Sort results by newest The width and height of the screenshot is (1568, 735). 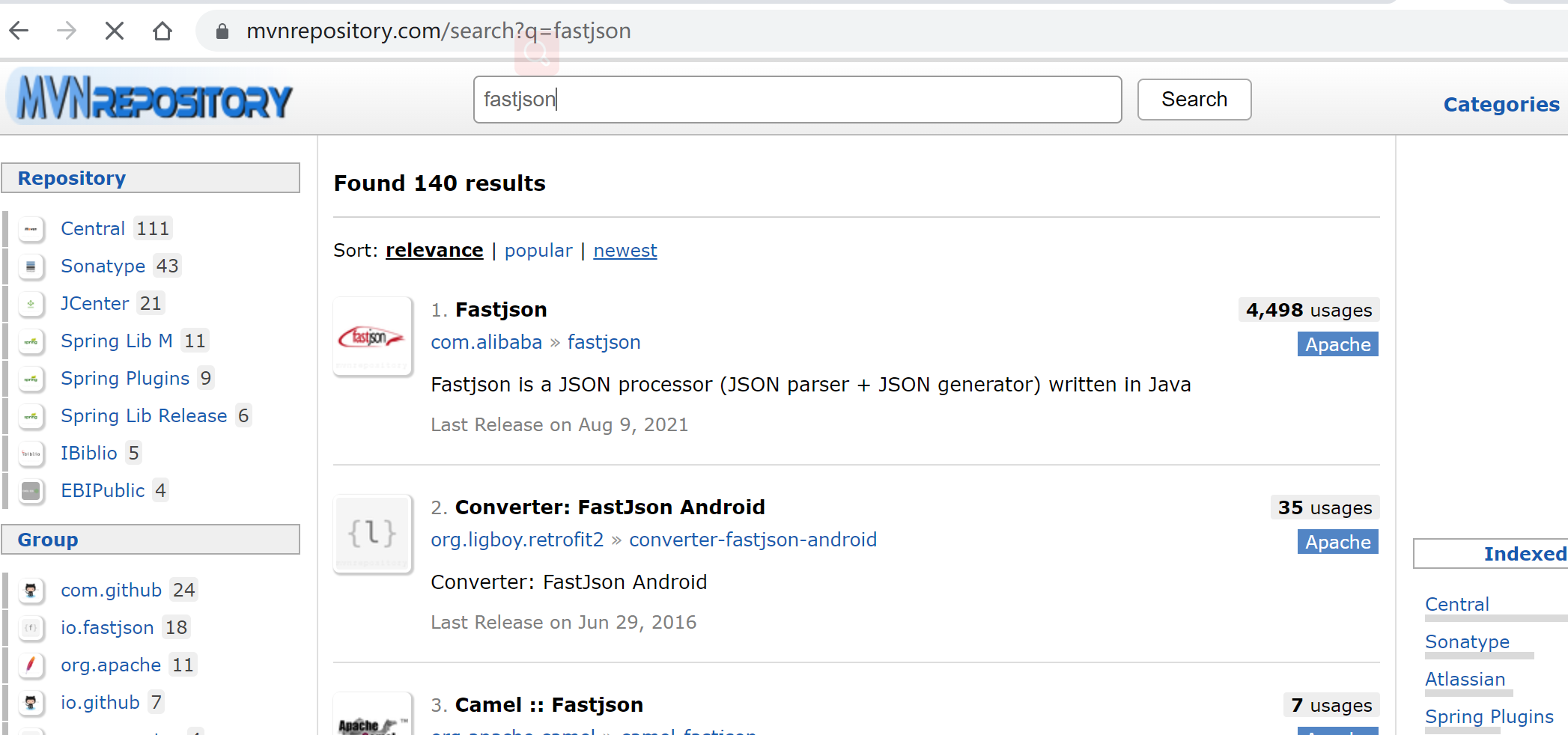pos(625,251)
